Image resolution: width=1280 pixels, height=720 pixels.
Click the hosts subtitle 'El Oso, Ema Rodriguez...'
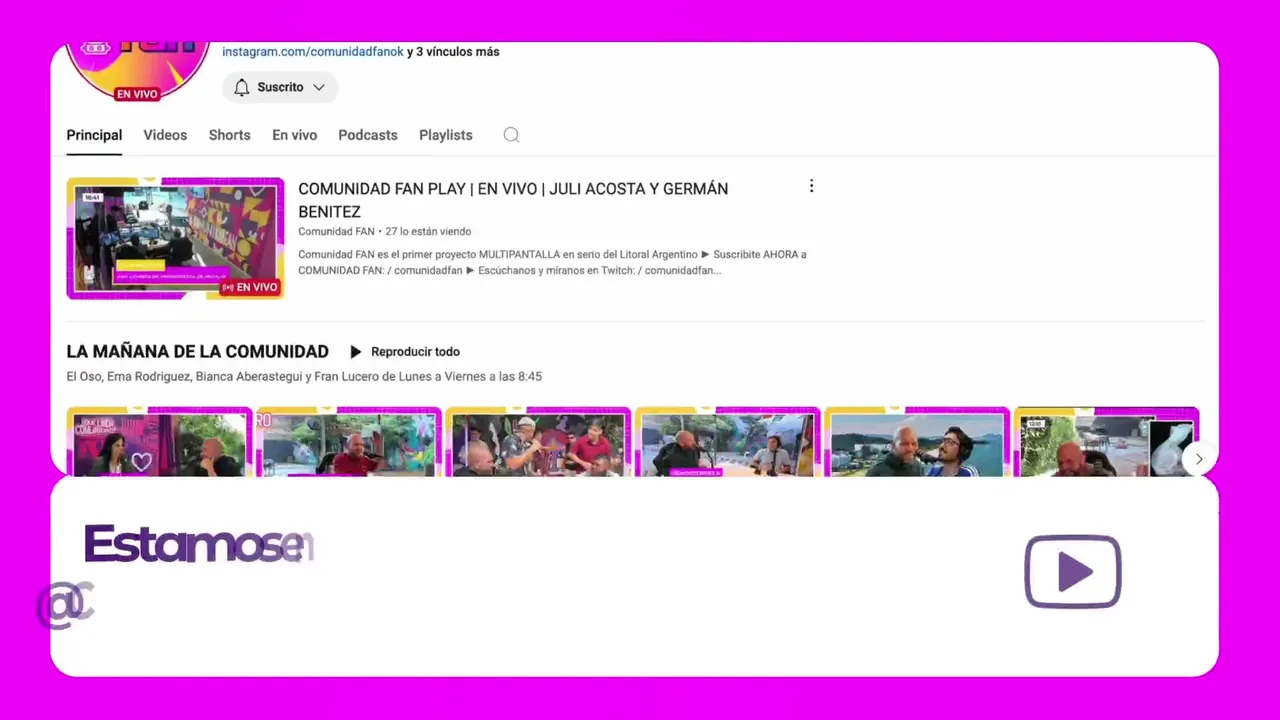coord(304,376)
